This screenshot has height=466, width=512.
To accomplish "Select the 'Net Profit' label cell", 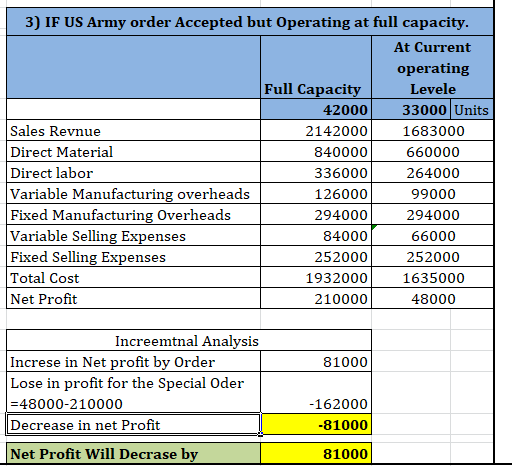I will coord(133,298).
